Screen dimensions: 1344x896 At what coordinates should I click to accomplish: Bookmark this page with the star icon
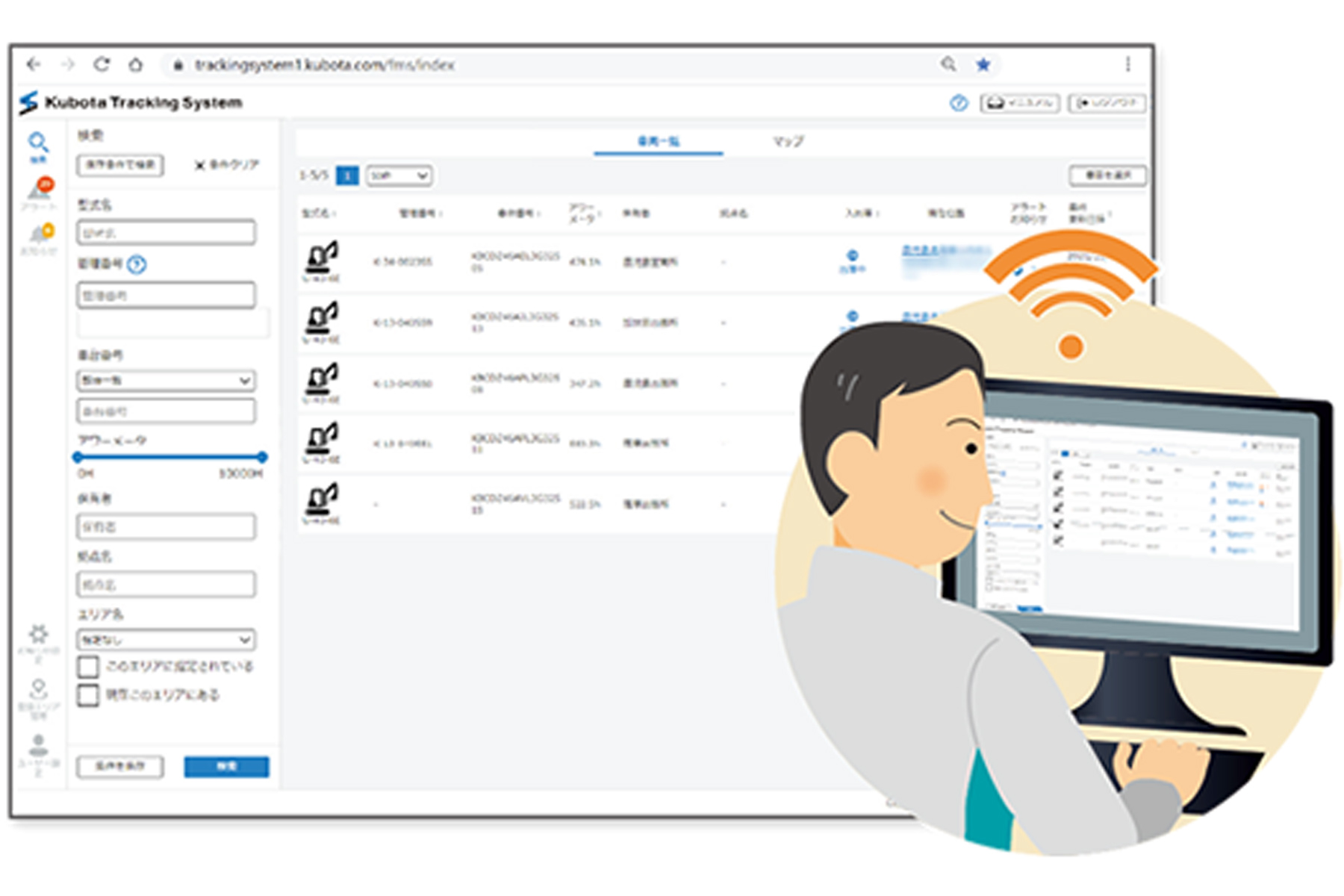pyautogui.click(x=983, y=65)
